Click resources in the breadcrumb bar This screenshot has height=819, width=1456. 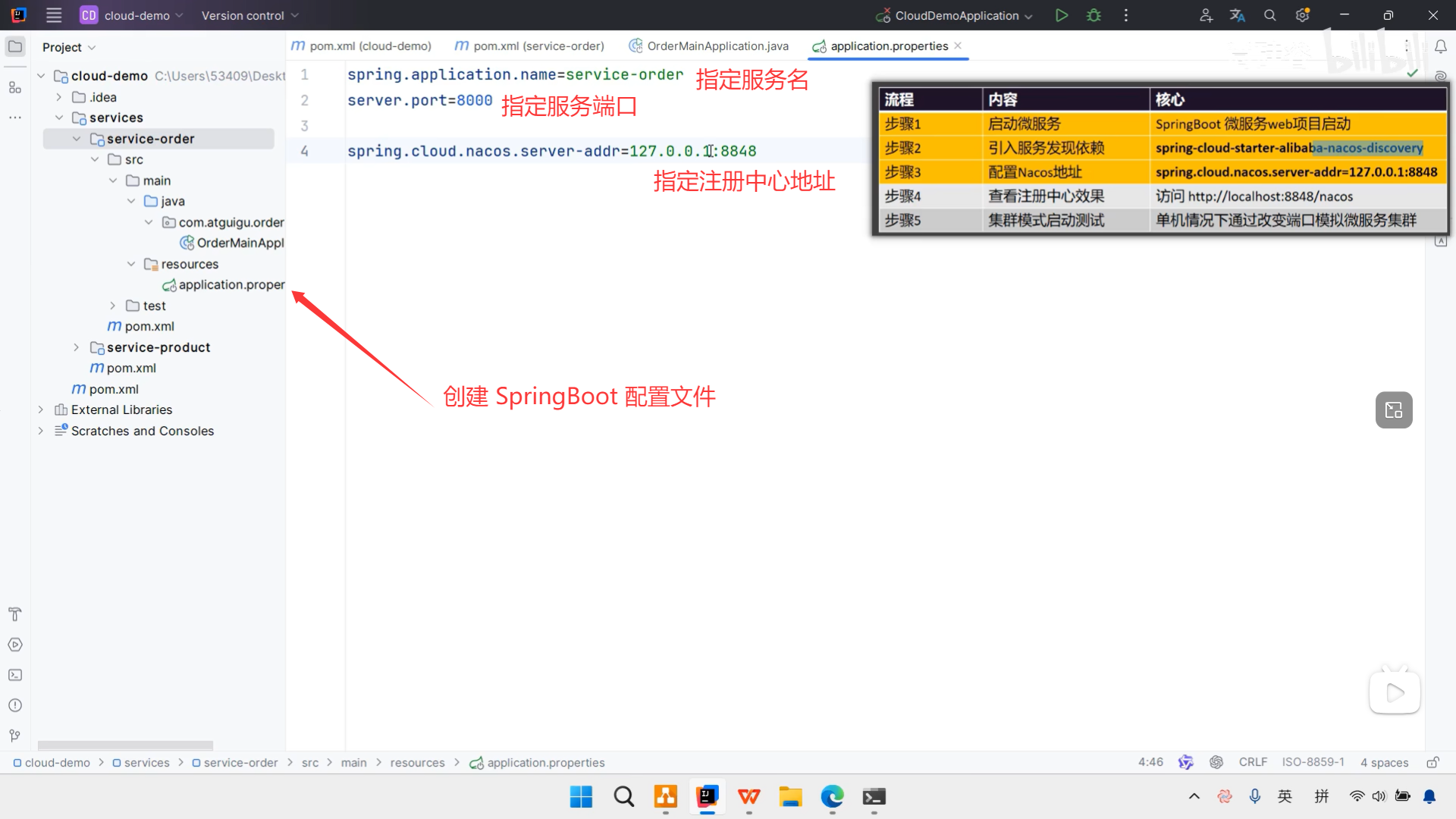pyautogui.click(x=417, y=762)
